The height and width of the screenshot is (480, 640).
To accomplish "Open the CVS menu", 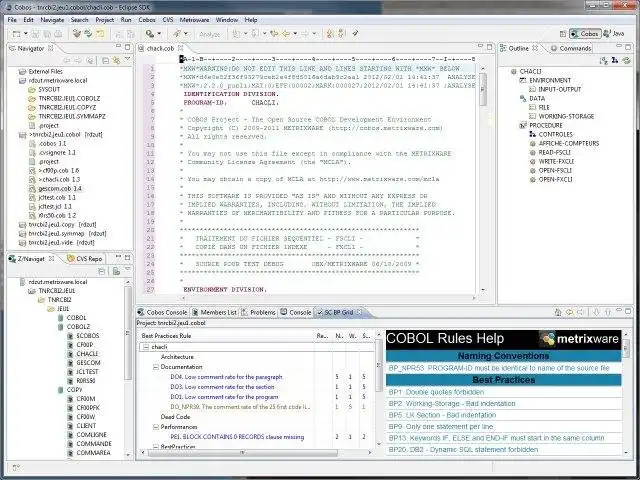I will (x=168, y=20).
